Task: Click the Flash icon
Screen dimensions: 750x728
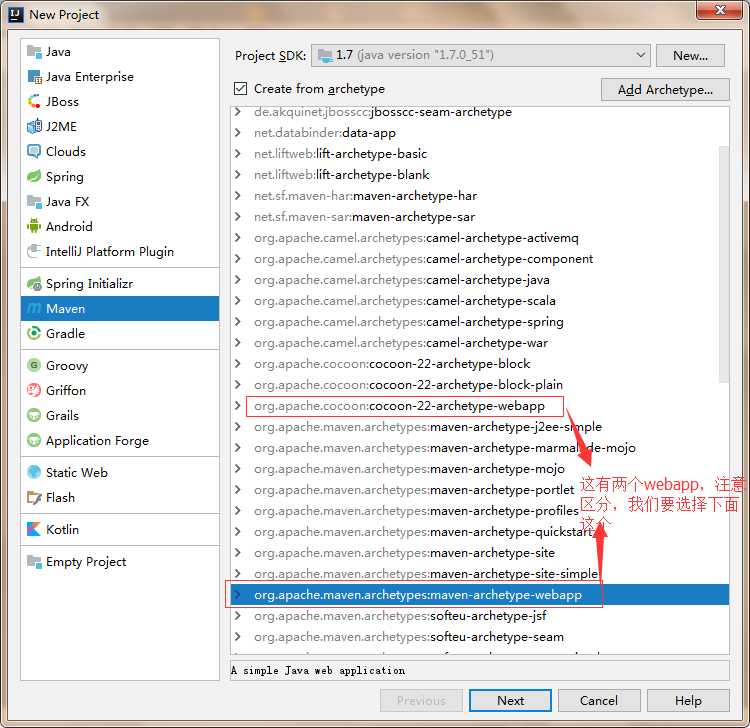Action: [34, 497]
